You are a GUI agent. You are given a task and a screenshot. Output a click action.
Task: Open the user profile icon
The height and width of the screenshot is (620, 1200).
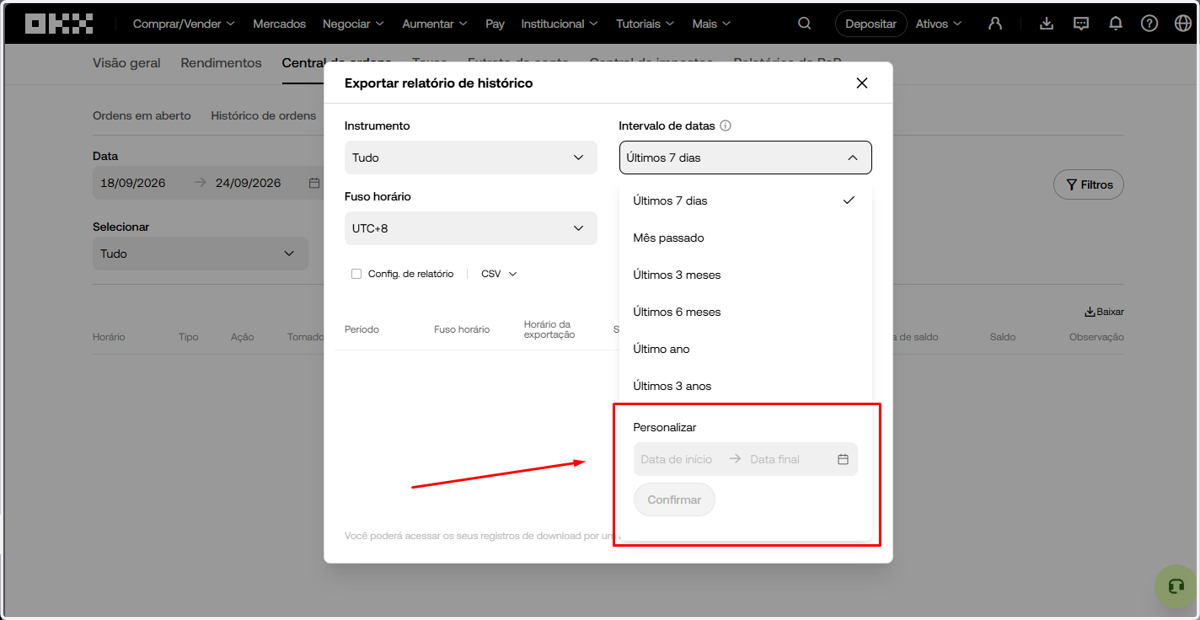[x=994, y=23]
